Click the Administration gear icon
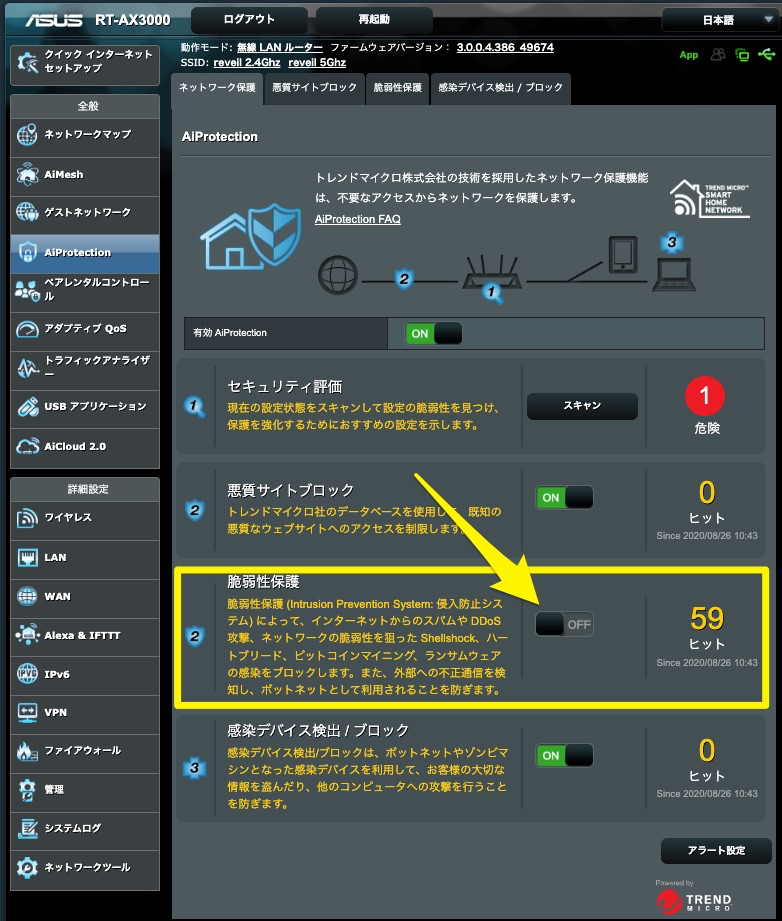 tap(27, 789)
